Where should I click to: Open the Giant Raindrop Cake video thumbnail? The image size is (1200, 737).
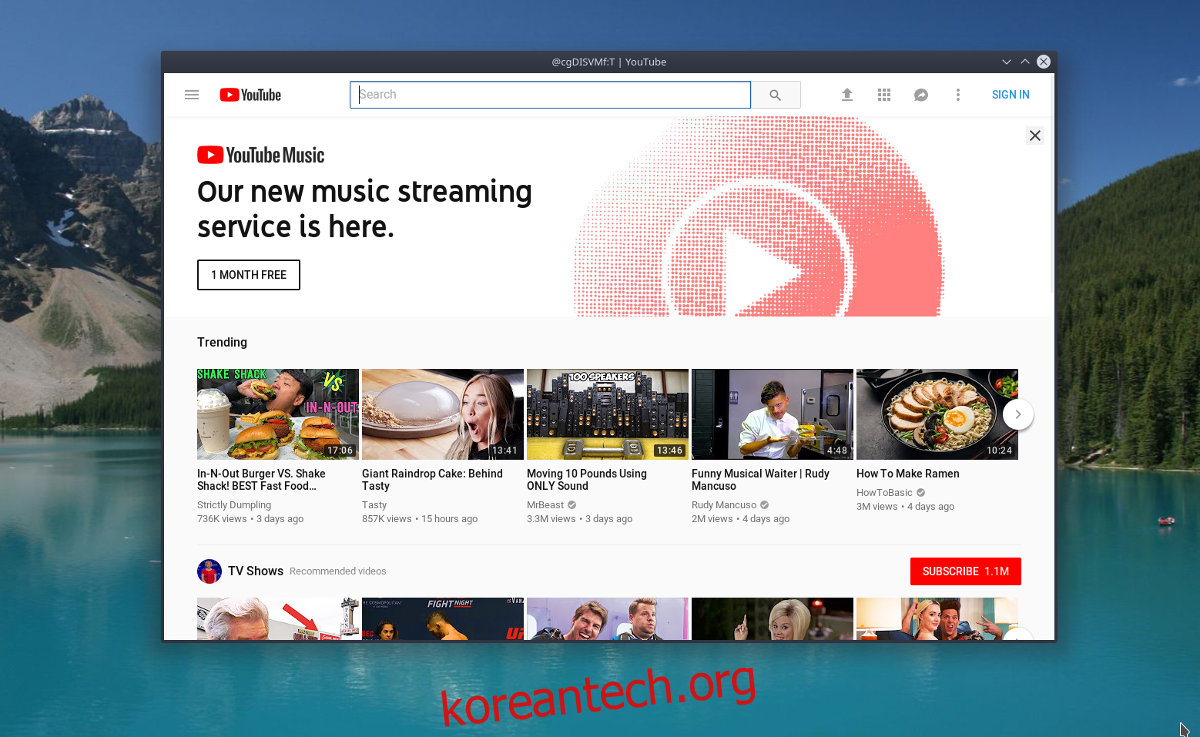(x=443, y=414)
